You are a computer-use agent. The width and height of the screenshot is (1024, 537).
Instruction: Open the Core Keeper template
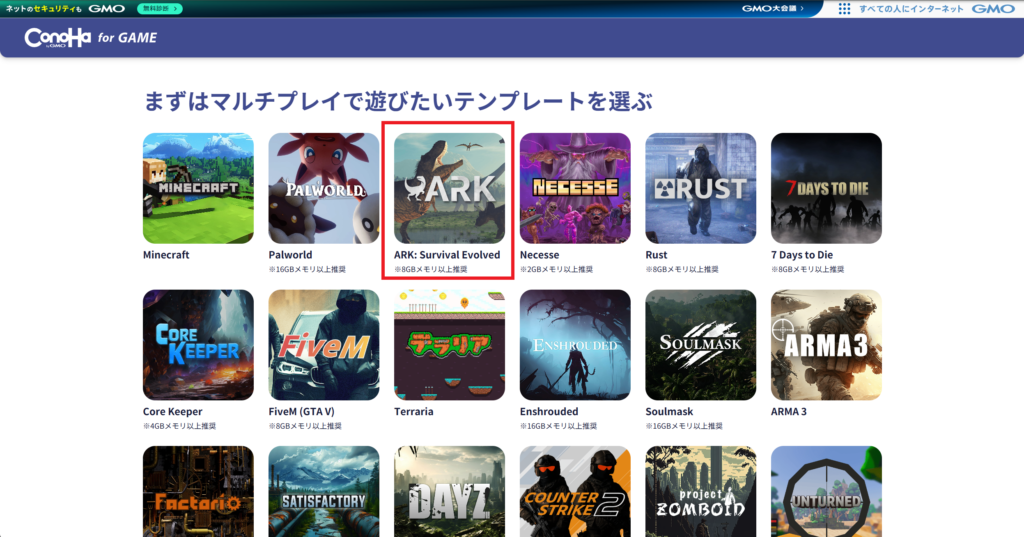[x=198, y=344]
